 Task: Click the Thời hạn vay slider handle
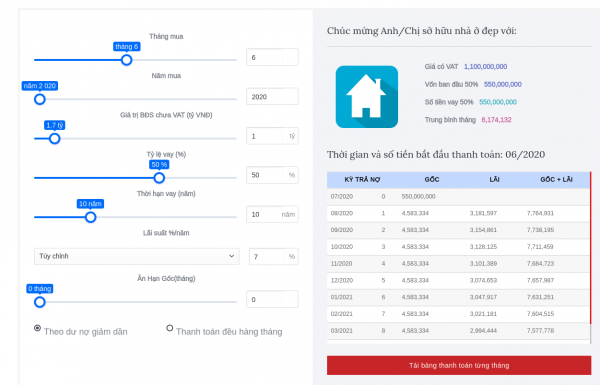[x=91, y=217]
